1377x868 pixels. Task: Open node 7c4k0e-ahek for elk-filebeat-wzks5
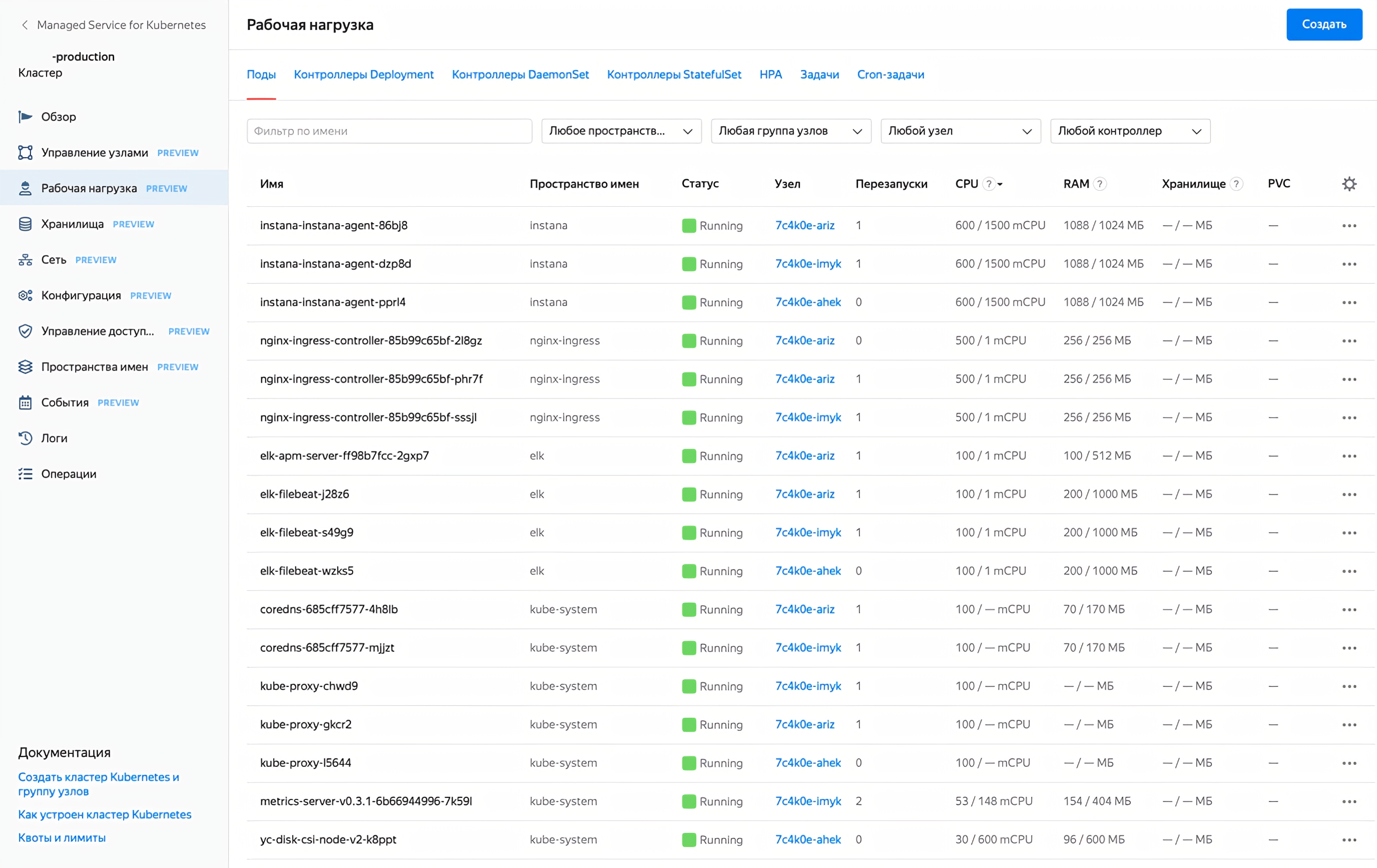point(808,571)
